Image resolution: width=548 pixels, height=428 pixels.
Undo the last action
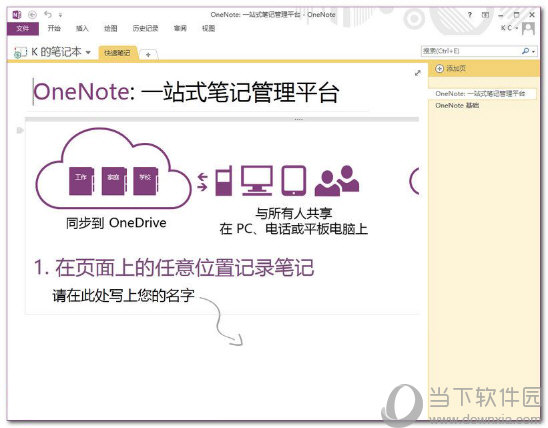click(x=48, y=14)
